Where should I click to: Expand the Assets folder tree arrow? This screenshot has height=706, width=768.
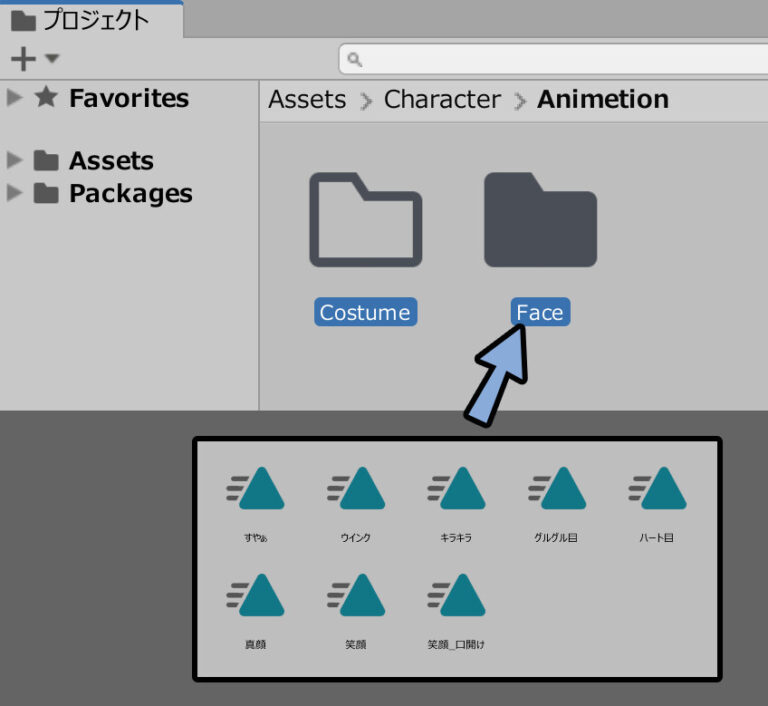(x=14, y=161)
